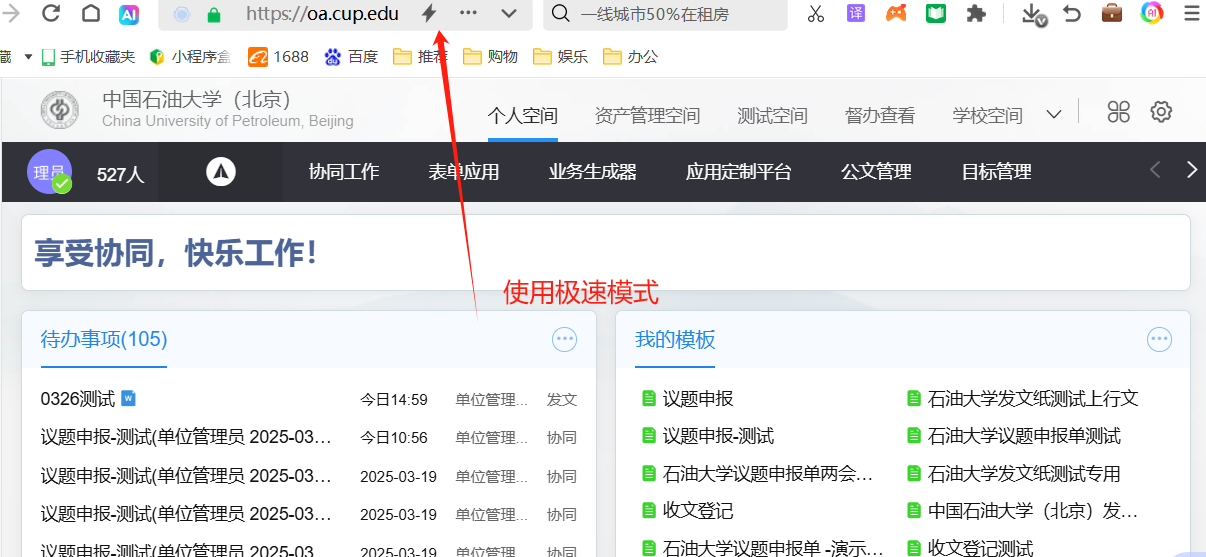The height and width of the screenshot is (557, 1206).
Task: Click the lightning speed mode icon
Action: [x=429, y=14]
